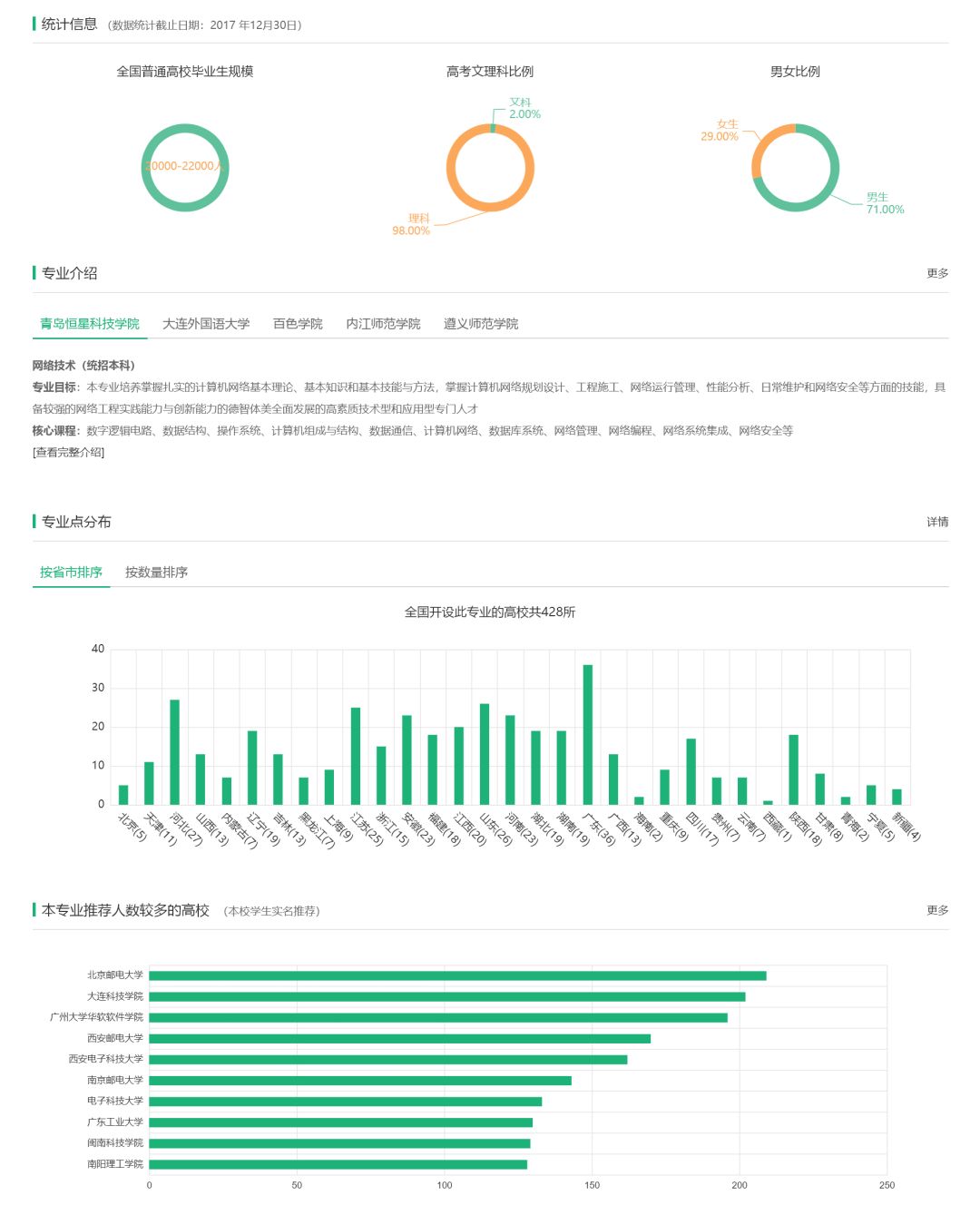
Task: Select the 理科 98.00% label
Action: [x=411, y=224]
